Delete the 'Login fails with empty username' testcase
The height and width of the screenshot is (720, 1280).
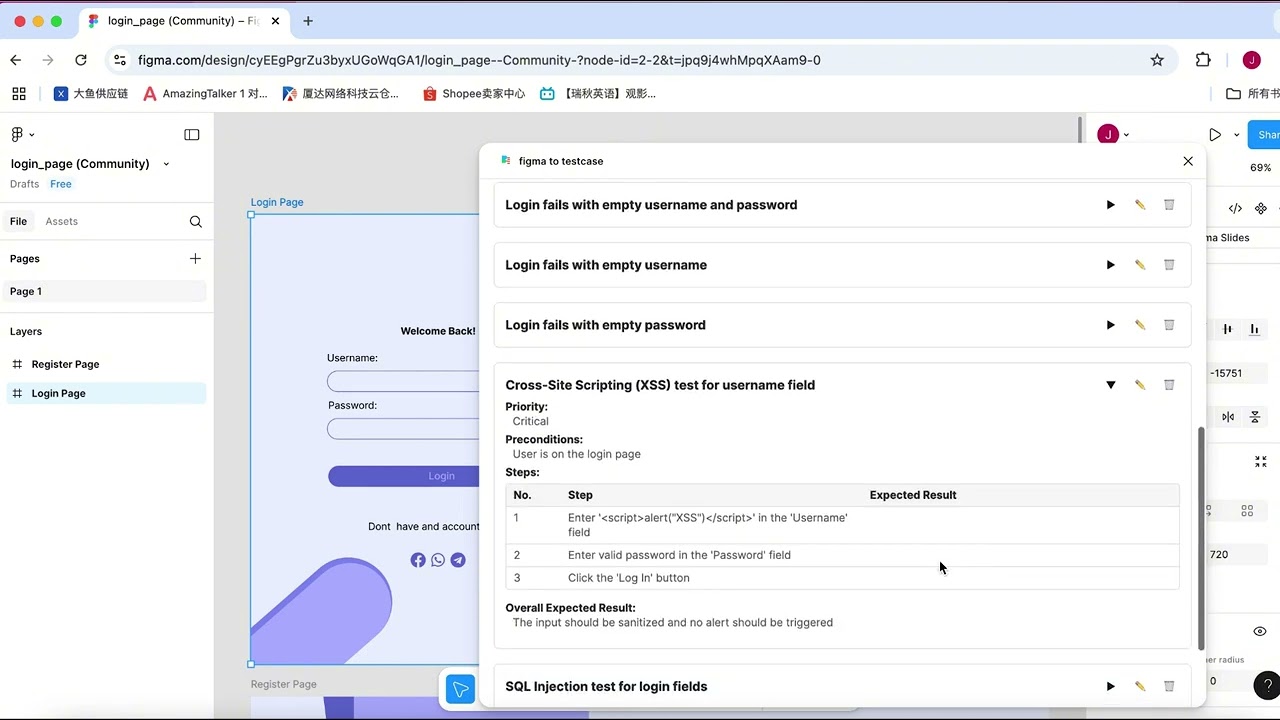(1169, 265)
